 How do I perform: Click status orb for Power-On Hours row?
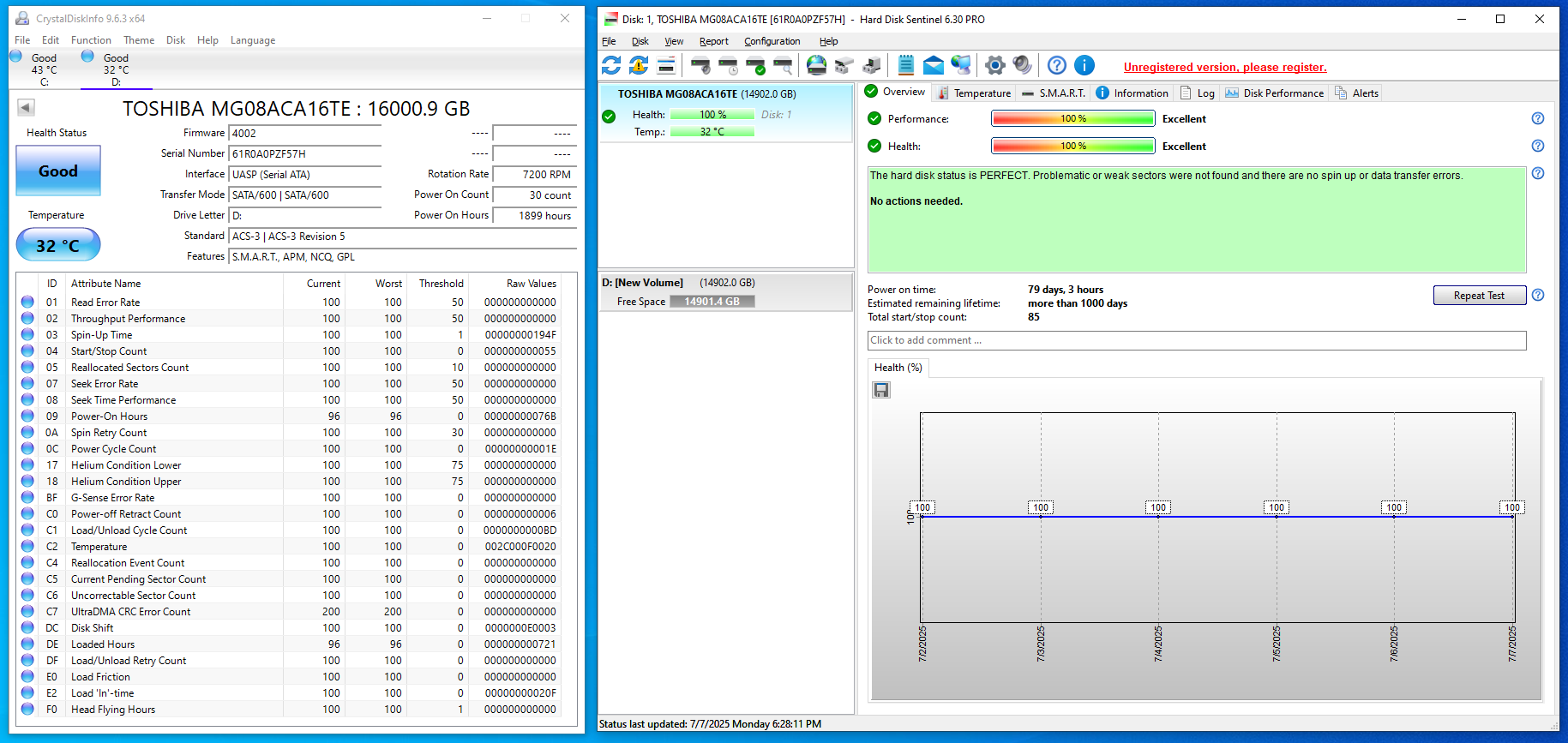coord(27,416)
